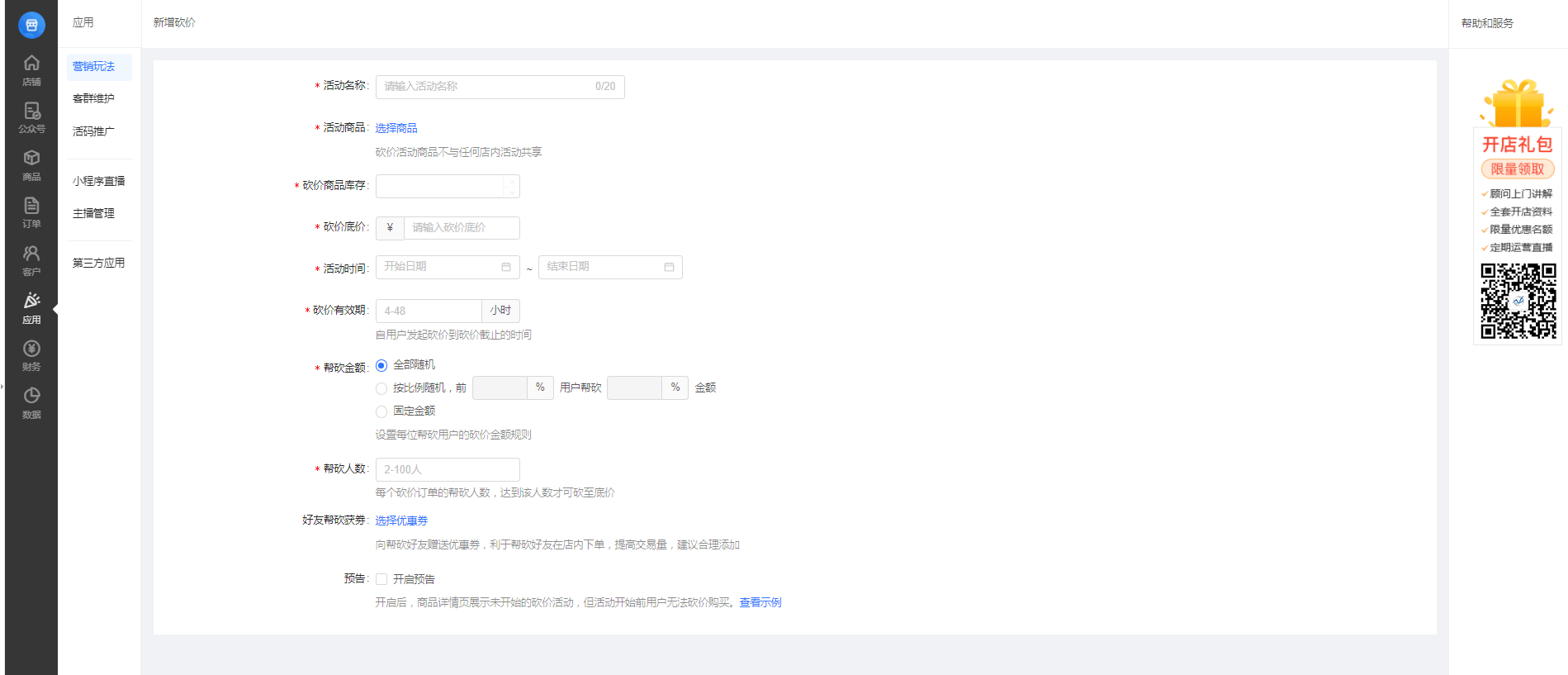Open the 开始日期 date picker

pos(447,267)
